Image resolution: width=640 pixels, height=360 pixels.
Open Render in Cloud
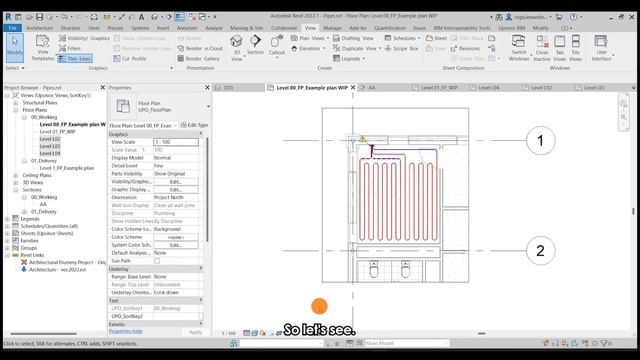(200, 48)
